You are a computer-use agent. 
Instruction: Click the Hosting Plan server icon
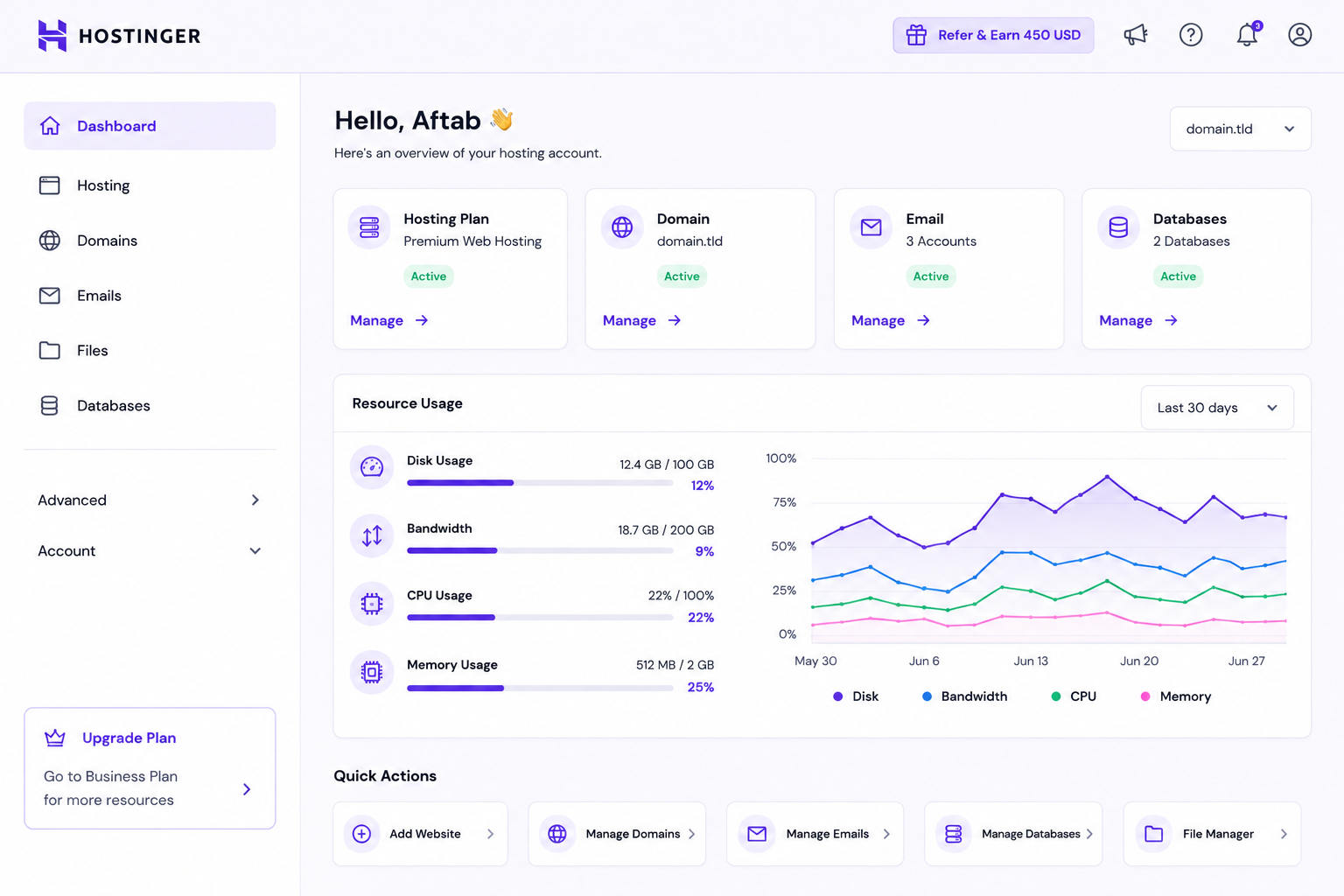[x=369, y=227]
